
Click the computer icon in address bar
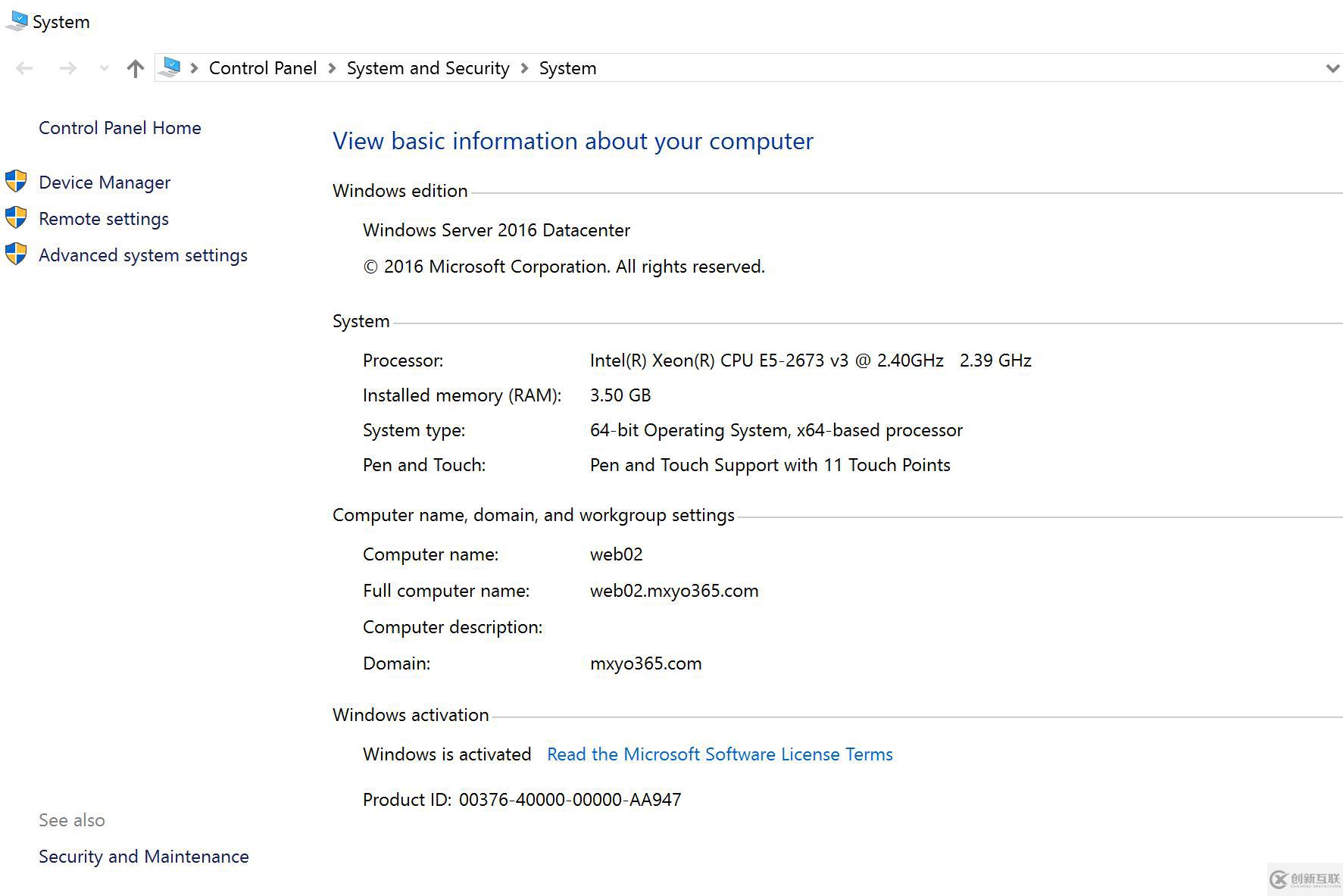170,67
